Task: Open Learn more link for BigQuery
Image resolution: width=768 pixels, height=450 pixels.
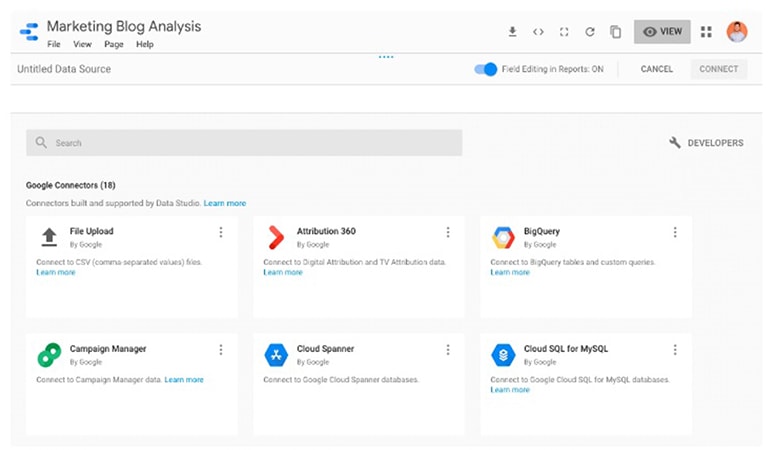Action: pyautogui.click(x=510, y=272)
